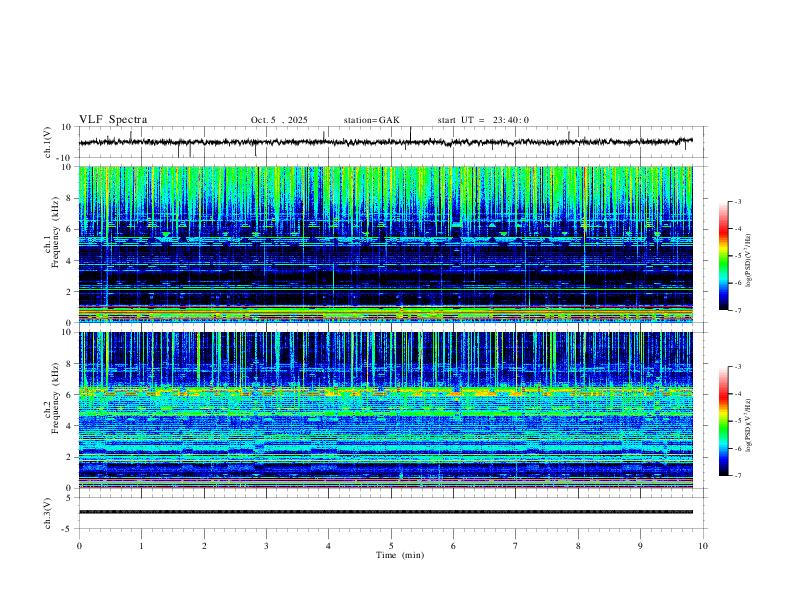Click the "4" kHz tick on ch.2 frequency axis

pyautogui.click(x=69, y=426)
